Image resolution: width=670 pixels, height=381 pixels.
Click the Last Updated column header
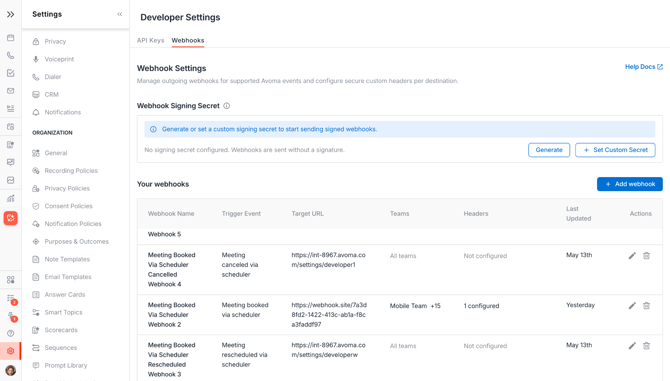579,214
